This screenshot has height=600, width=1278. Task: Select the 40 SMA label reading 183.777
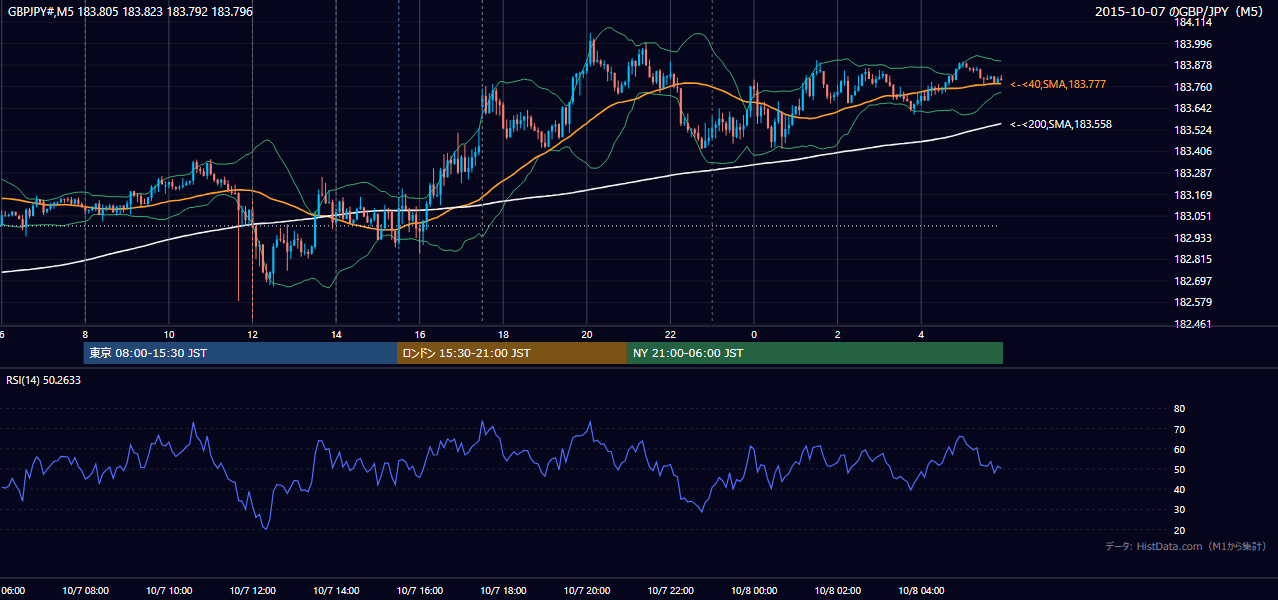point(1058,85)
